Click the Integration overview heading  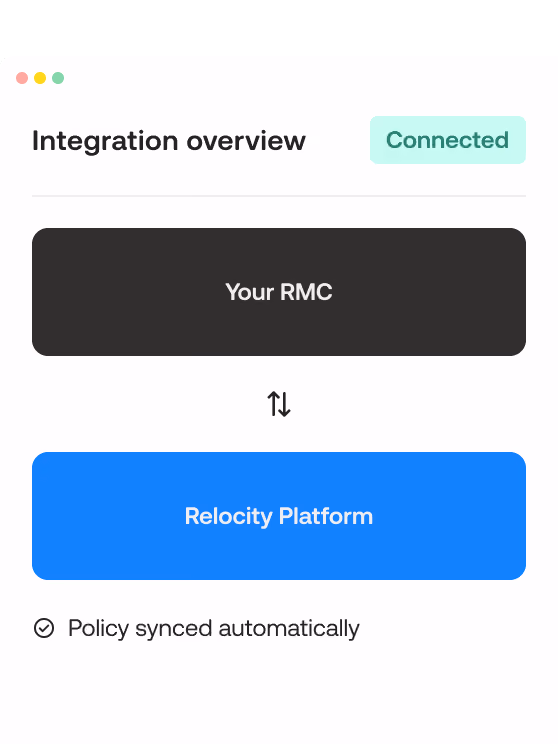[169, 141]
